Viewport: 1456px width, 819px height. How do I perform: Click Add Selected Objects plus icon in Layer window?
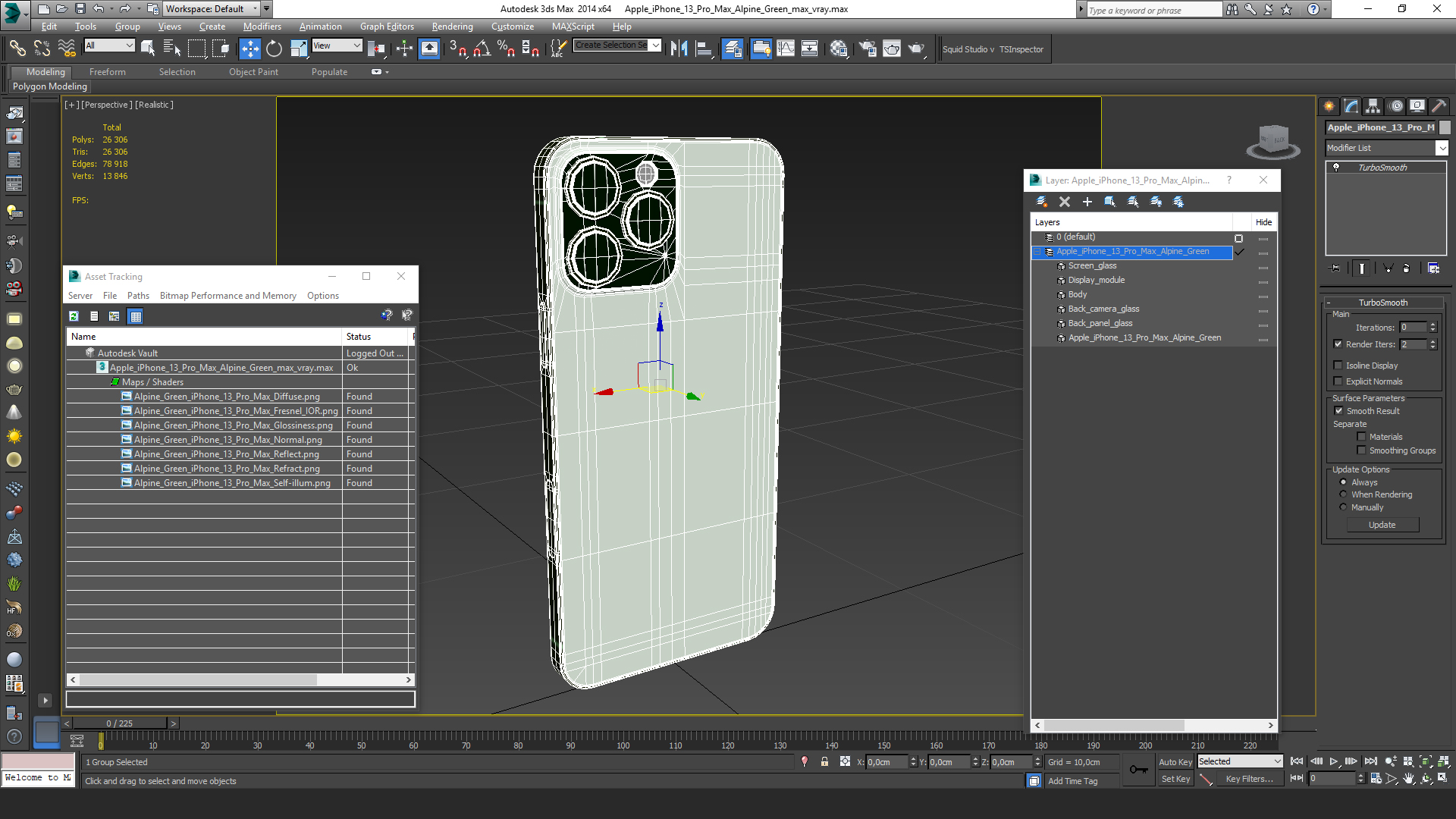pos(1087,202)
